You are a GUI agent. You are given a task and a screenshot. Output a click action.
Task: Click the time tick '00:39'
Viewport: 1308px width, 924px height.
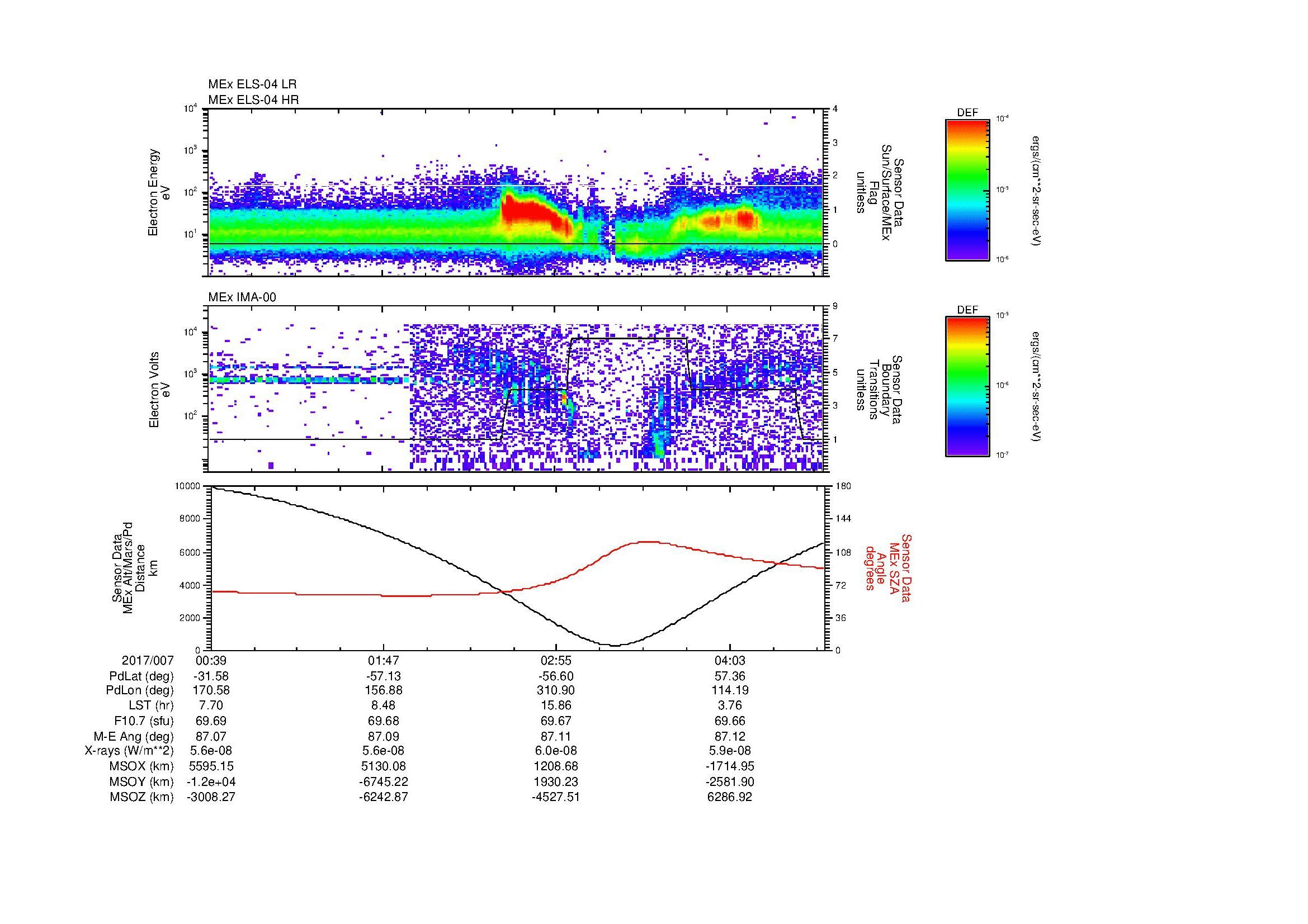coord(211,661)
